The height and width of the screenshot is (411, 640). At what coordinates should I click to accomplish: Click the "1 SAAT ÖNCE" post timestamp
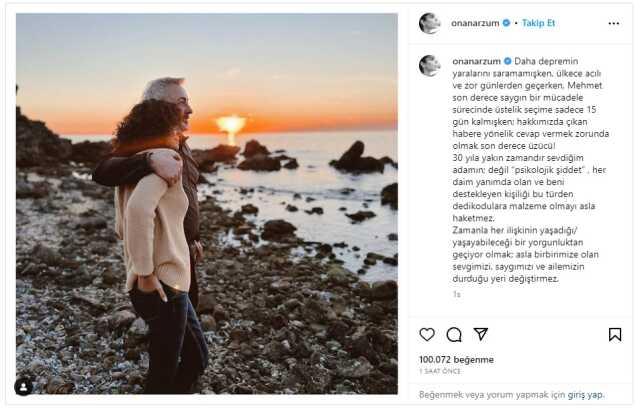(x=442, y=371)
